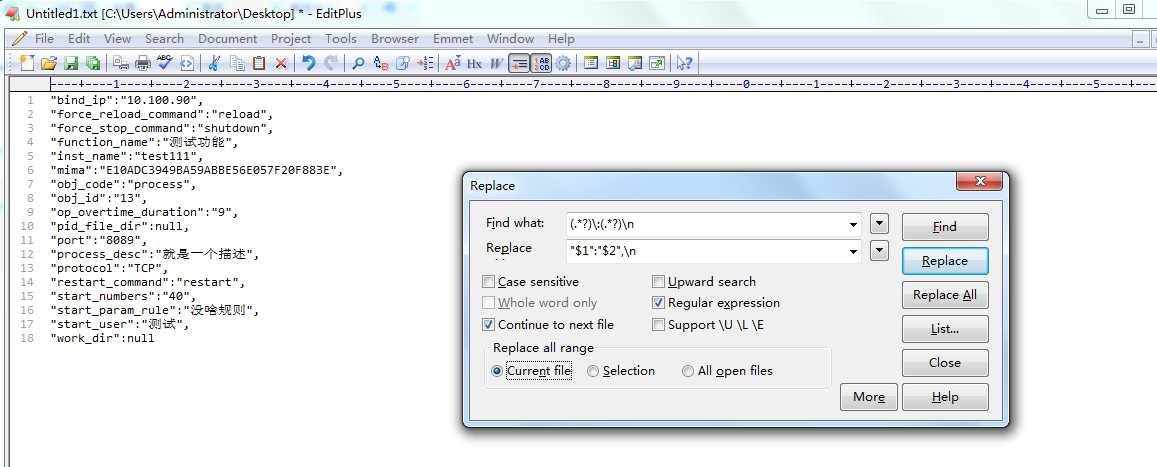1157x467 pixels.
Task: Click the Save All toolbar icon
Action: [92, 63]
